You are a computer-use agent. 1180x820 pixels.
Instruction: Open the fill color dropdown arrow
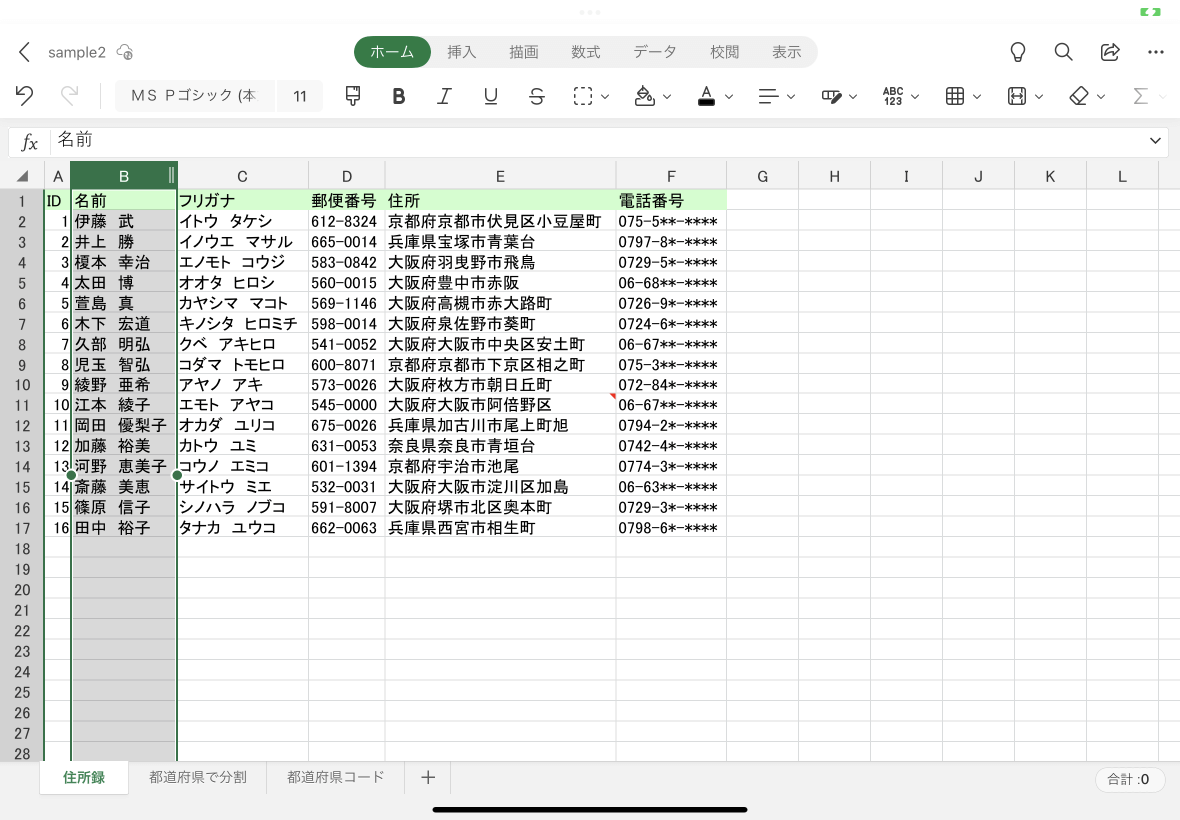coord(667,97)
